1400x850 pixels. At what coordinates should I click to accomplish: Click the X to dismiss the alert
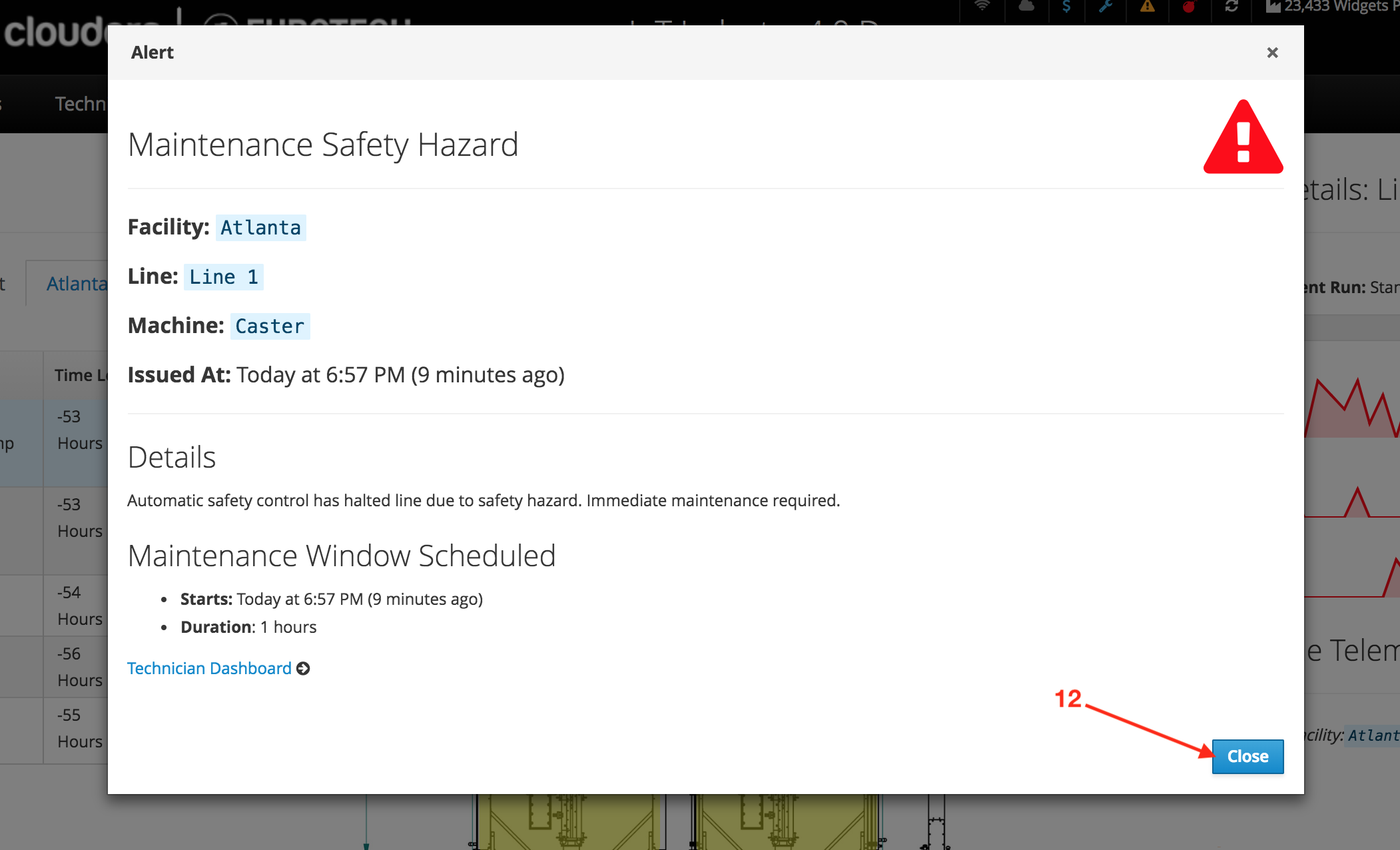(x=1272, y=53)
